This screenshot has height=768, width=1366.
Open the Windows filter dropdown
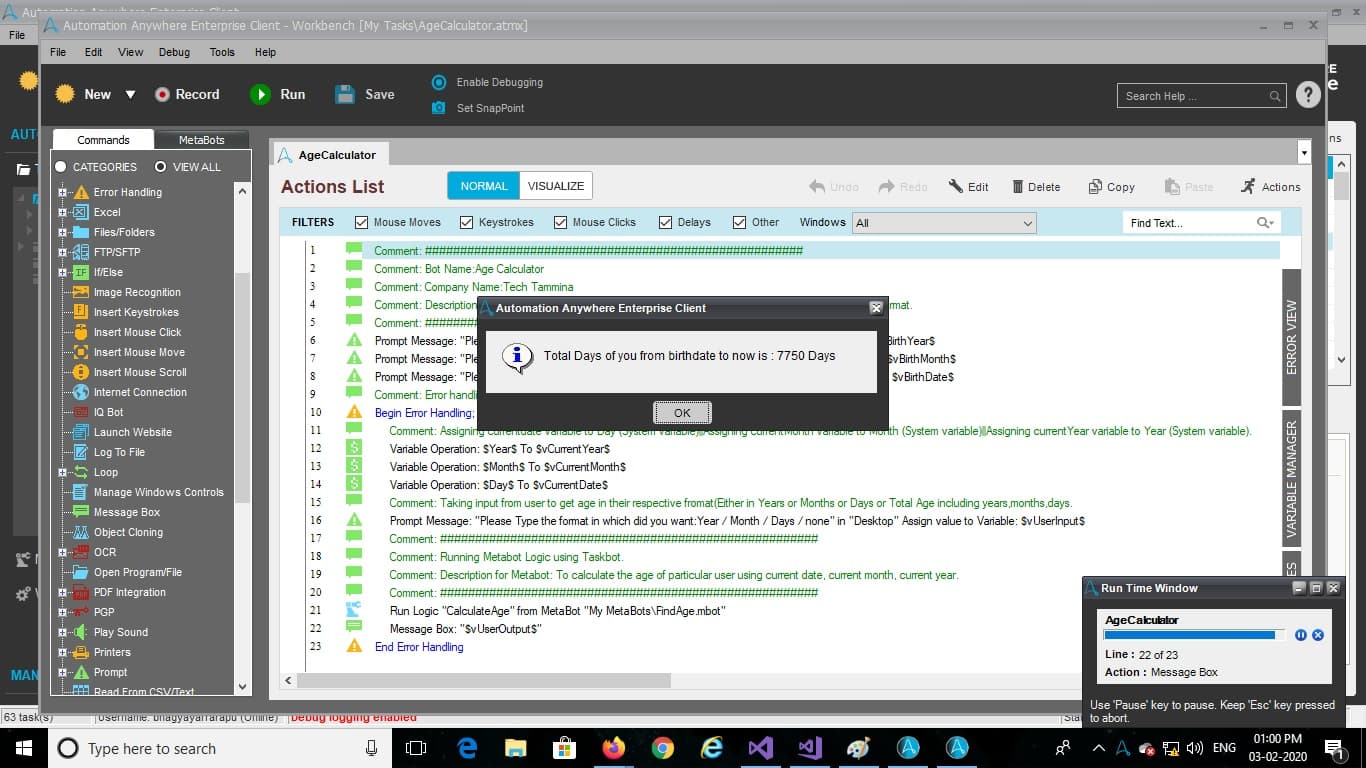(x=944, y=223)
